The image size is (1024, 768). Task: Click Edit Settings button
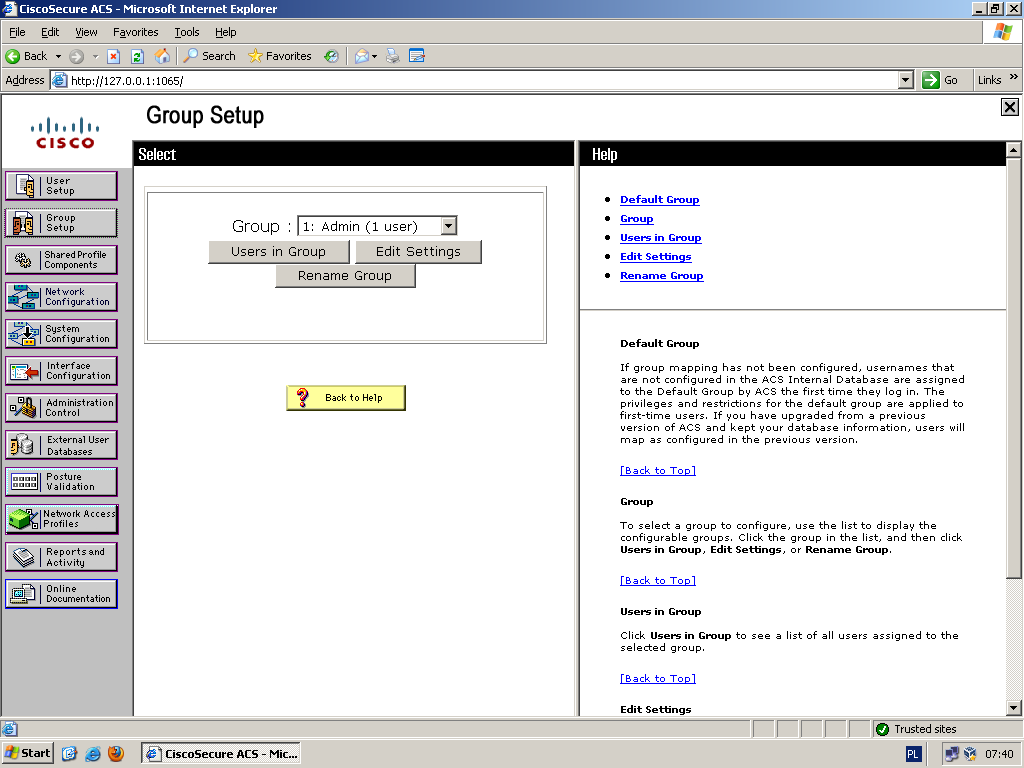pos(418,251)
